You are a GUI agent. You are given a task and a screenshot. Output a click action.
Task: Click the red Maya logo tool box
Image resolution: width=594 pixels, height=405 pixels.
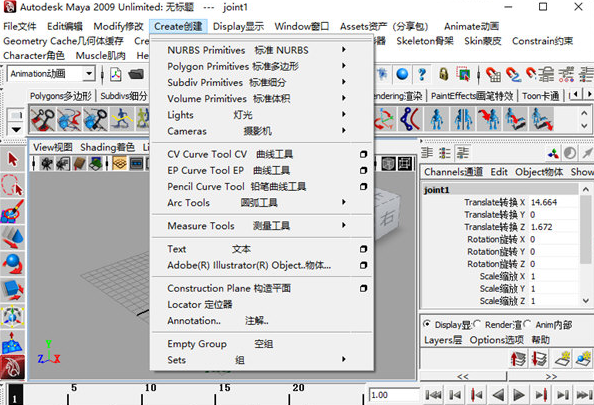coord(13,367)
